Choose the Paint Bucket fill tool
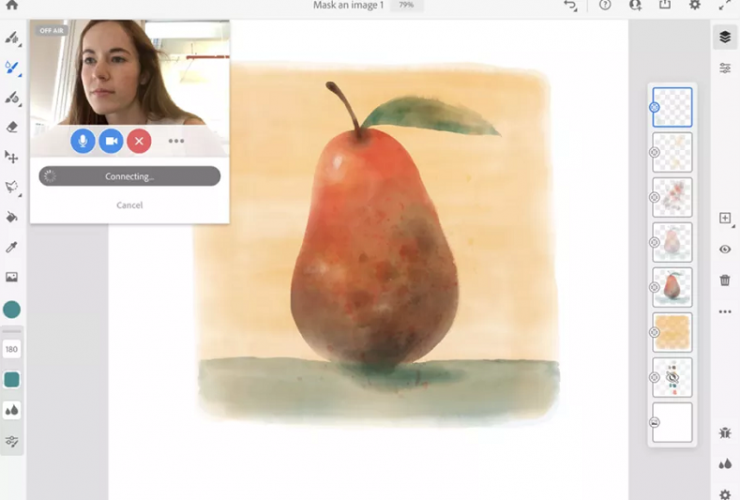 [x=12, y=217]
